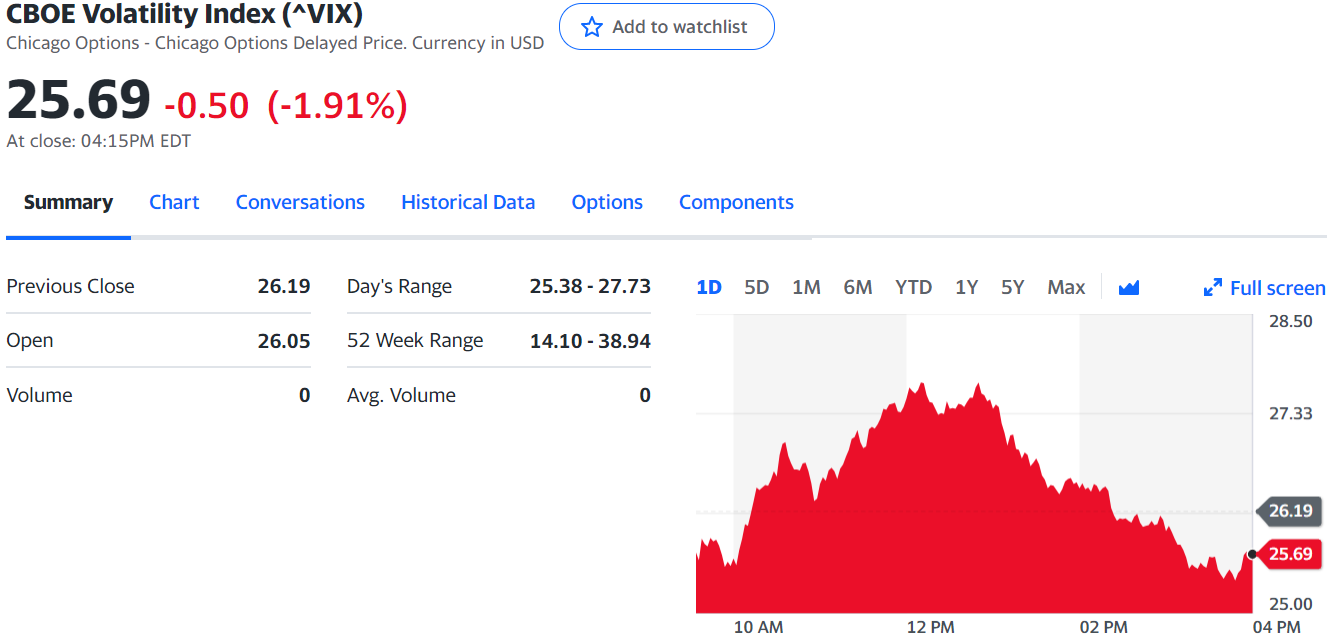Select the 5Y chart range
Viewport: 1327px width, 640px height.
[x=1013, y=288]
